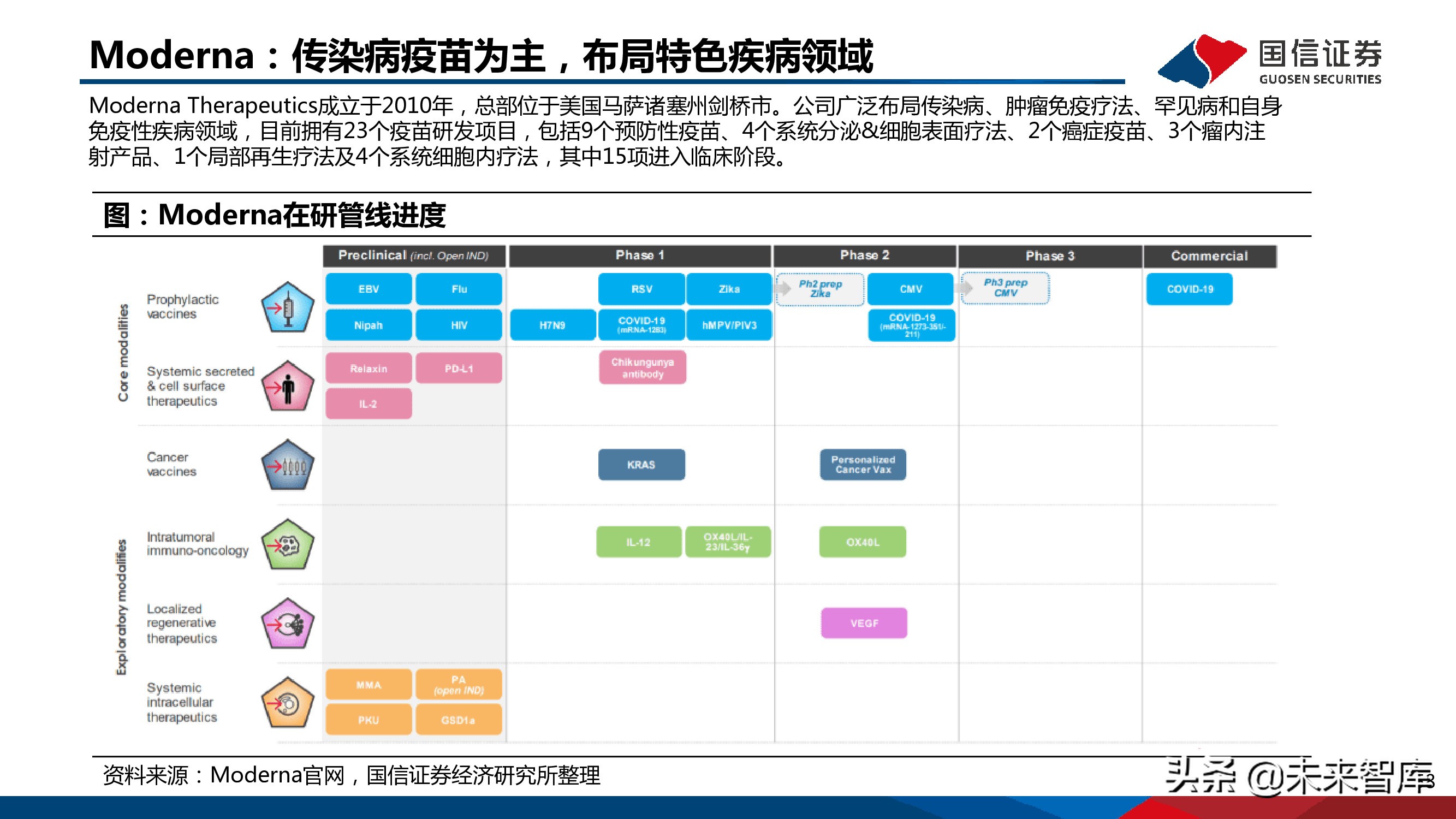Click the source note 资料来源 line
Viewport: 1456px width, 819px height.
point(351,775)
